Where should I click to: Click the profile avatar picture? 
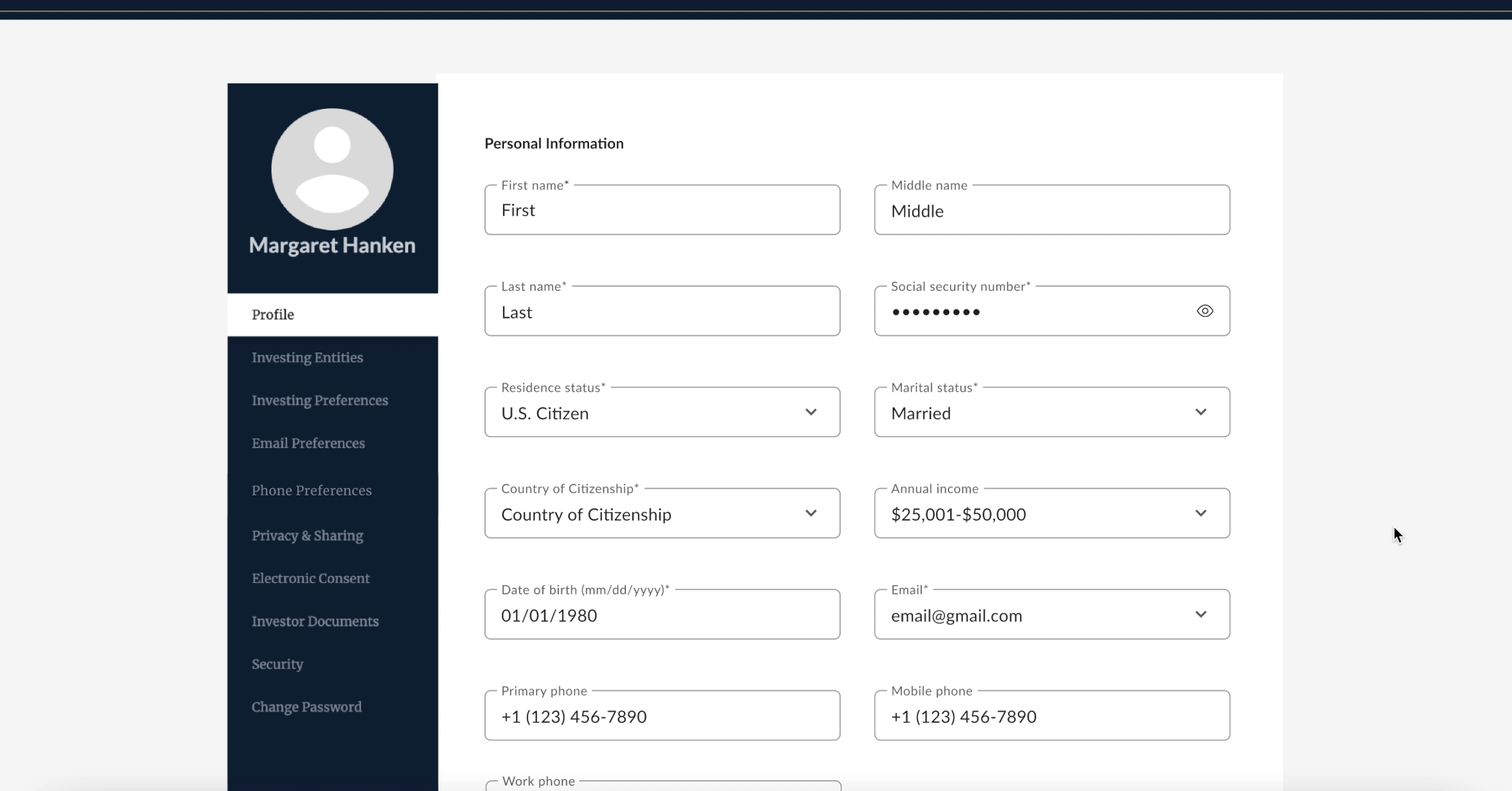tap(332, 169)
